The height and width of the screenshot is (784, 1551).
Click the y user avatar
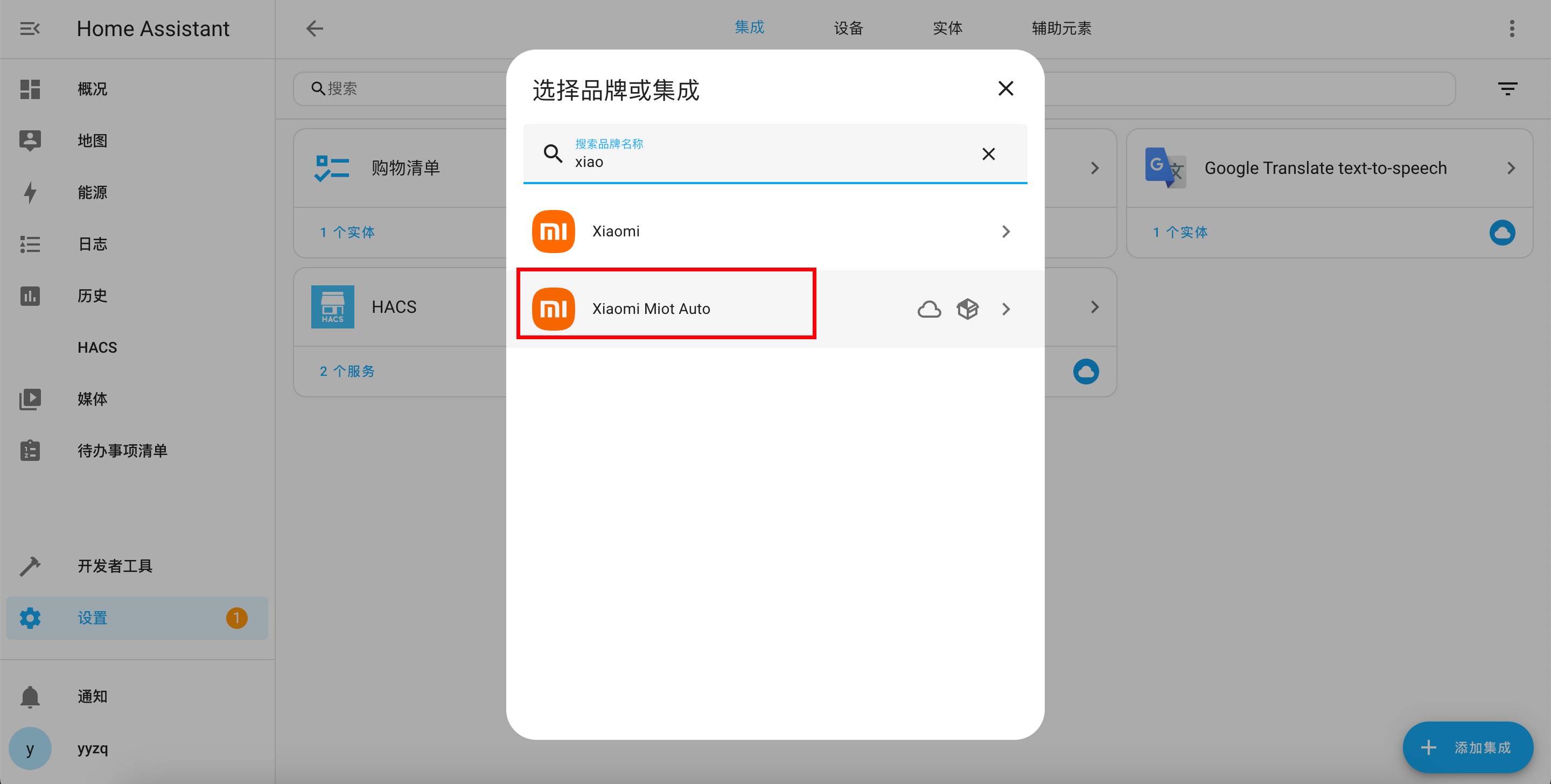(30, 748)
